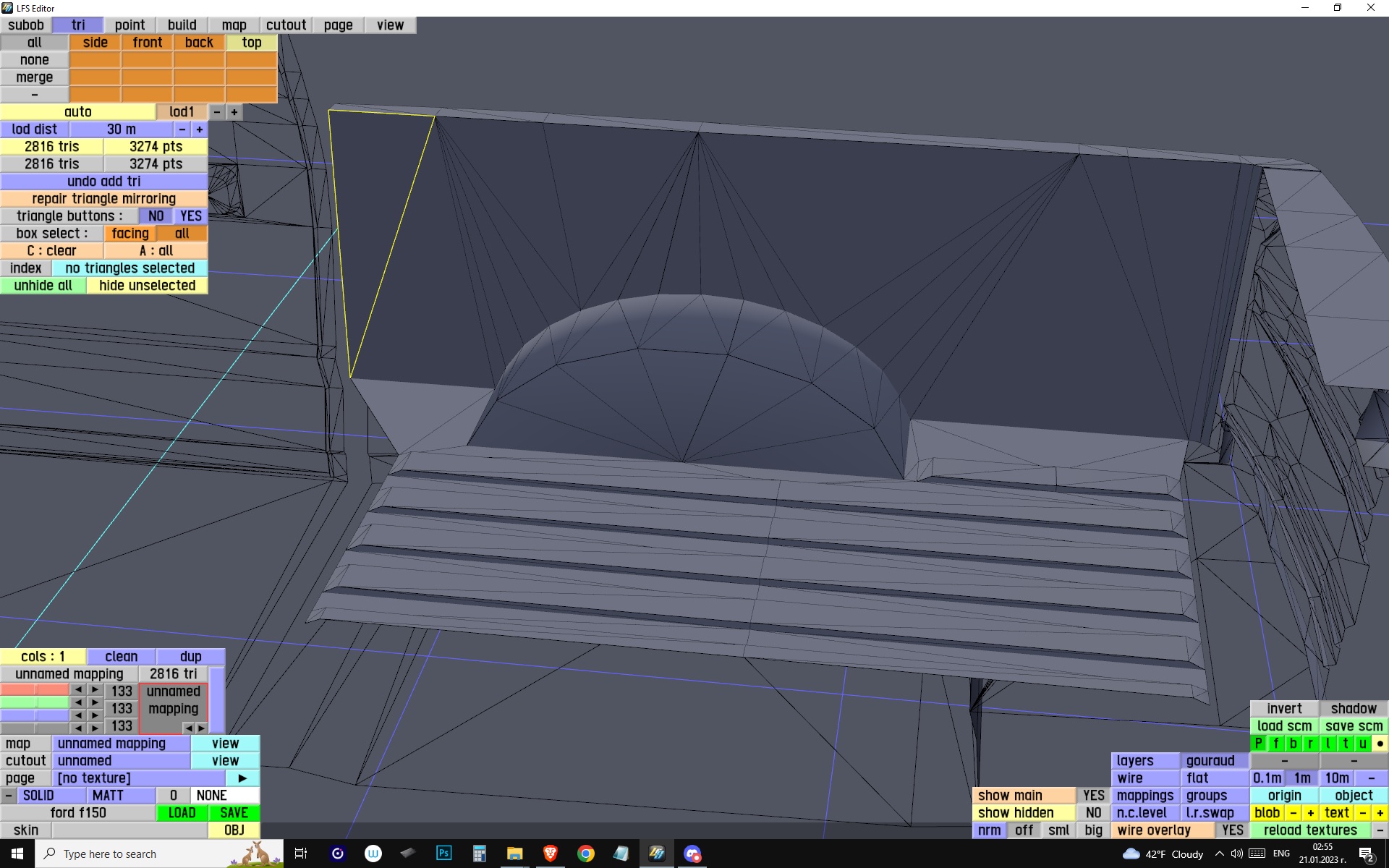Click red color right arrow
The height and width of the screenshot is (868, 1389).
[95, 690]
